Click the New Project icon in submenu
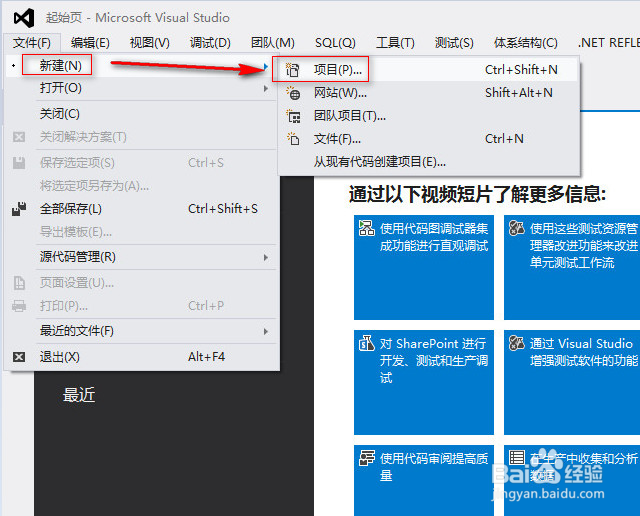Viewport: 640px width, 516px height. point(293,70)
